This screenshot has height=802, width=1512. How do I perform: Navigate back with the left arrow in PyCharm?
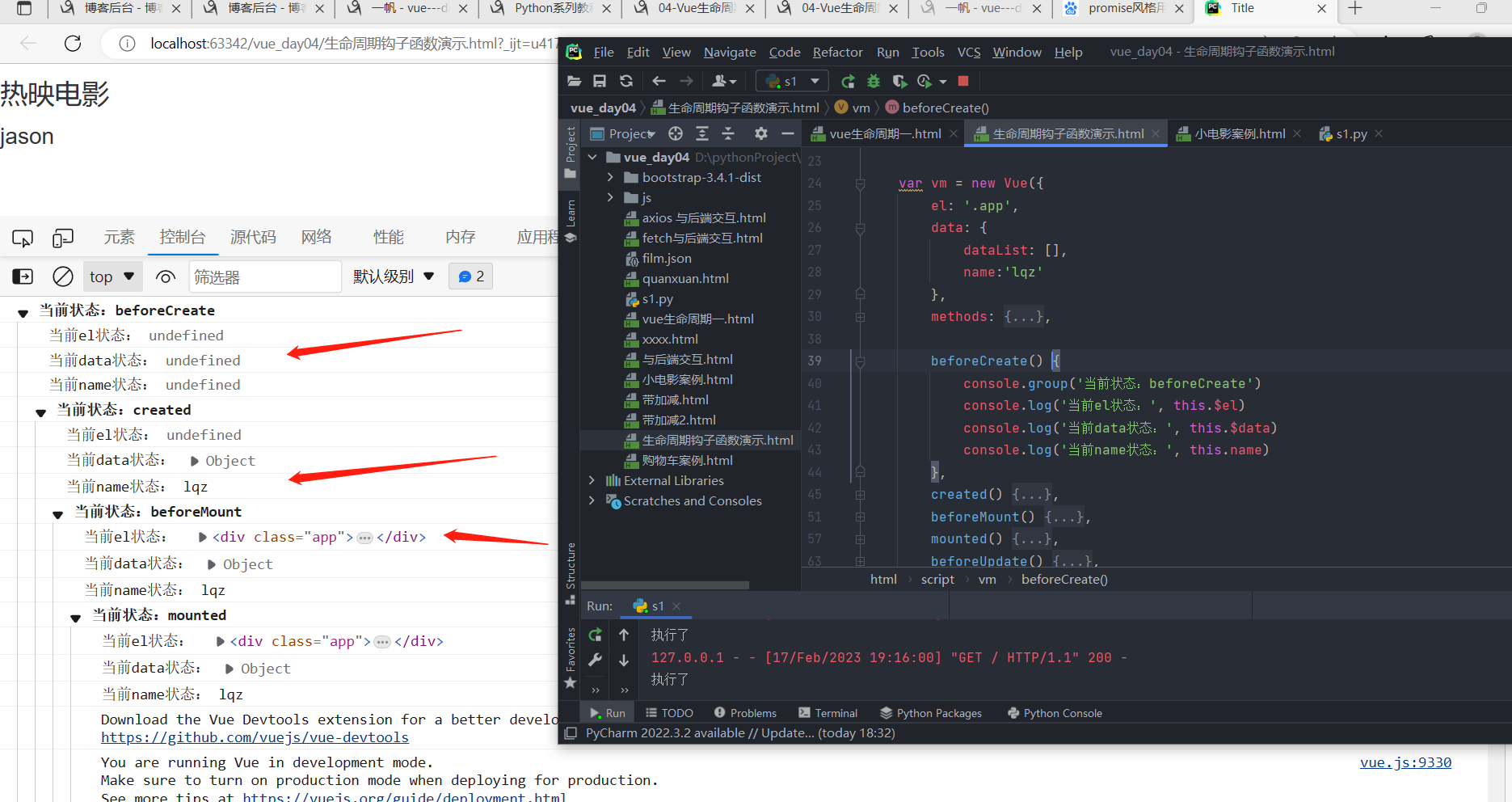[x=659, y=81]
